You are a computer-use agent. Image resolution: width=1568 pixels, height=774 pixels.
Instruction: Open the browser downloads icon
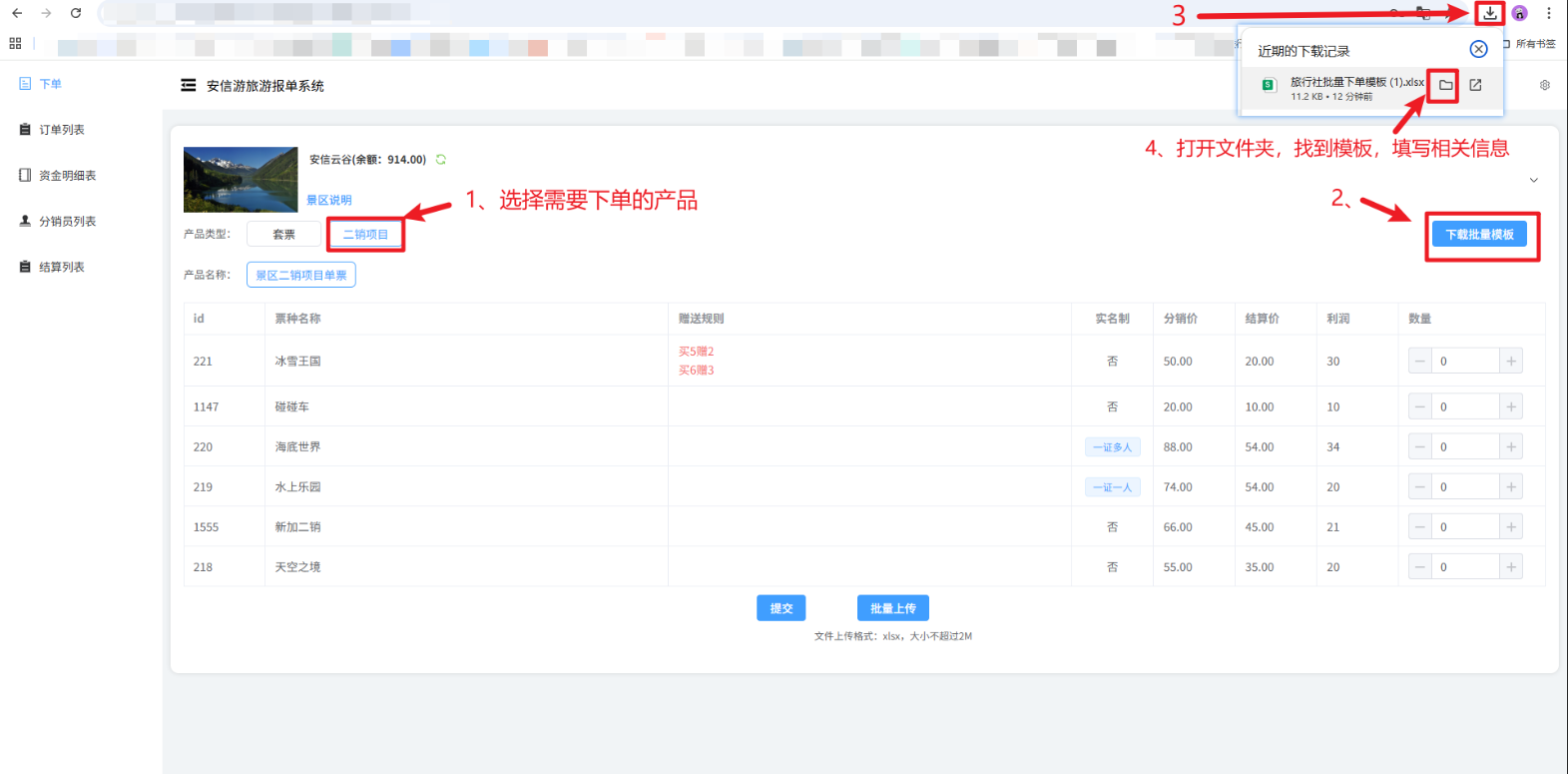[x=1490, y=13]
